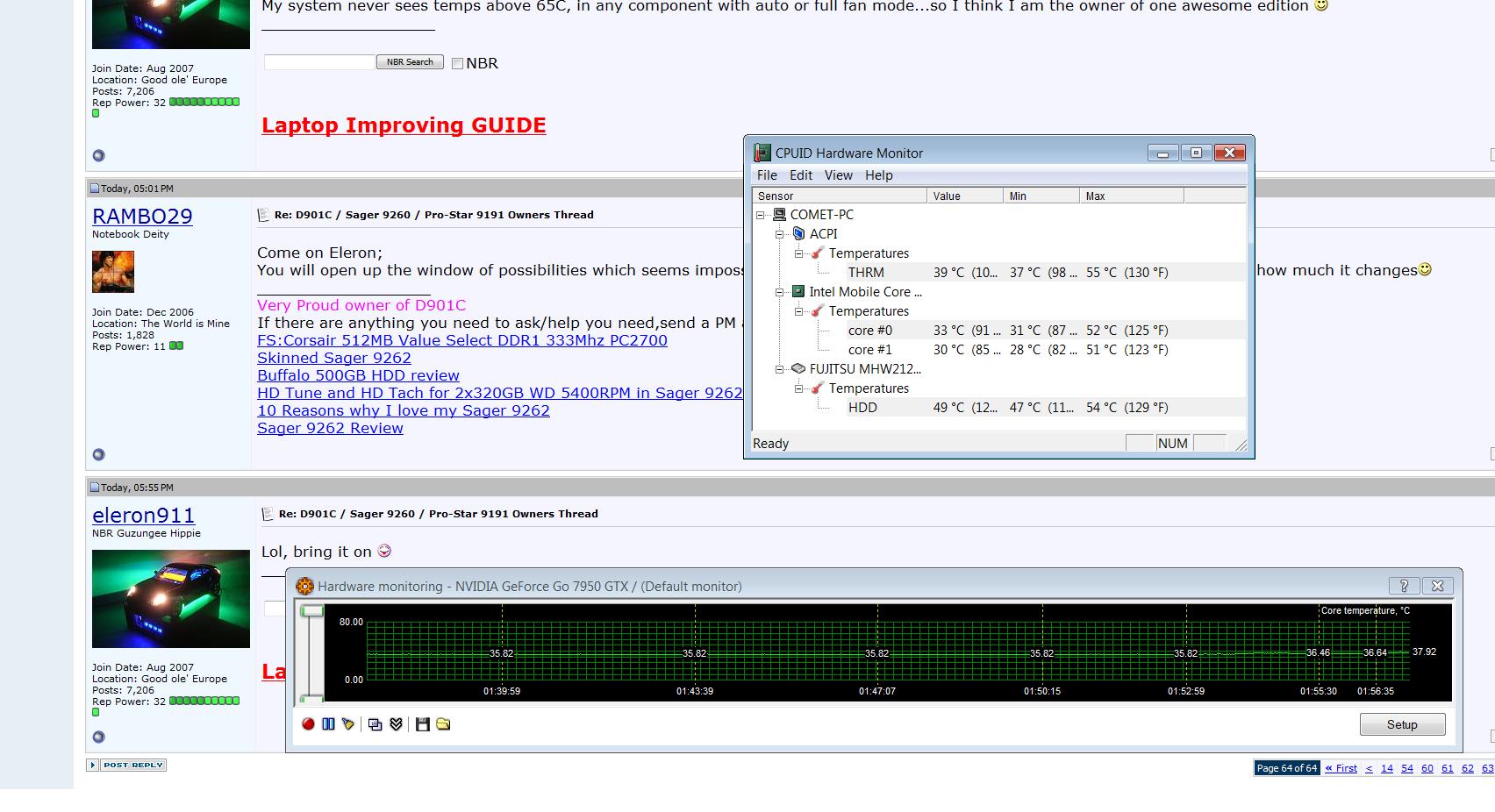
Task: Open the 10 Reasons why I love my Sager link
Action: tap(404, 410)
